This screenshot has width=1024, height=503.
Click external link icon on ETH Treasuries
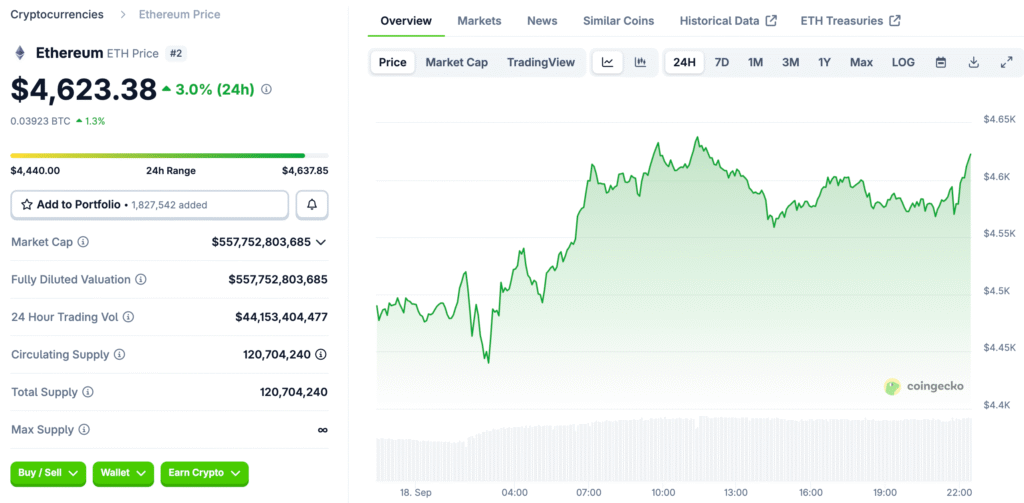tap(895, 21)
